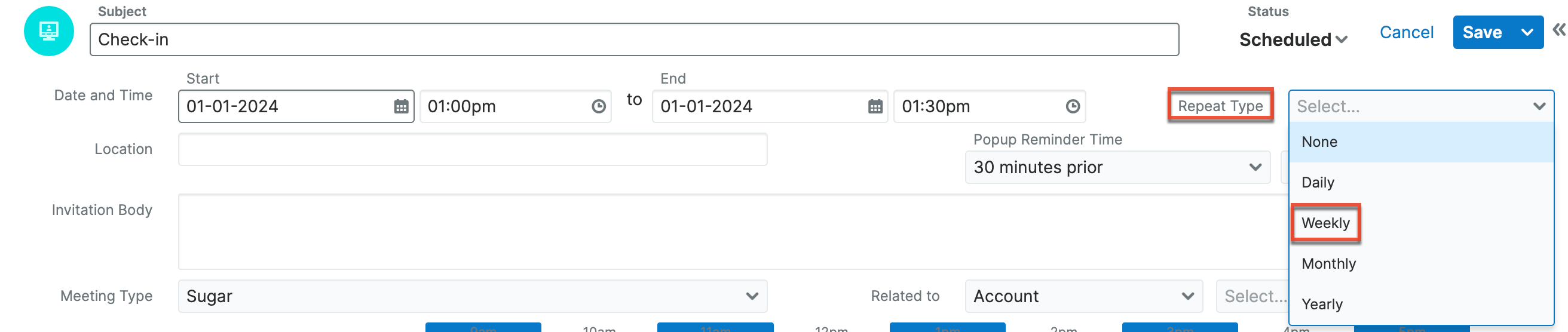Select None from the repeat type list

1319,142
